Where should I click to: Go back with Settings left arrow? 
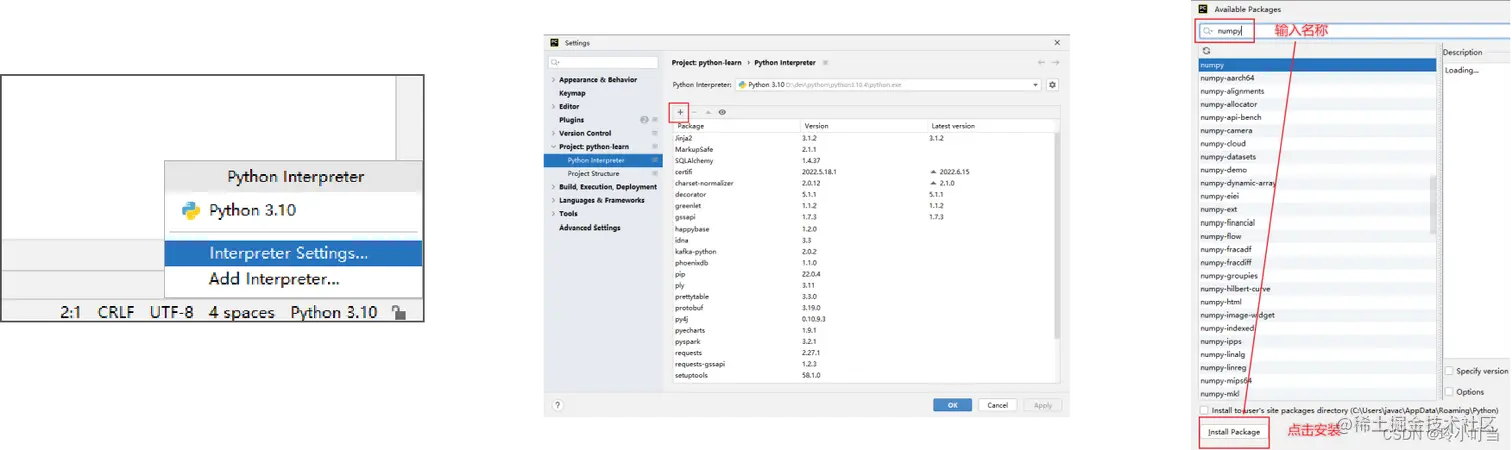pos(1041,63)
